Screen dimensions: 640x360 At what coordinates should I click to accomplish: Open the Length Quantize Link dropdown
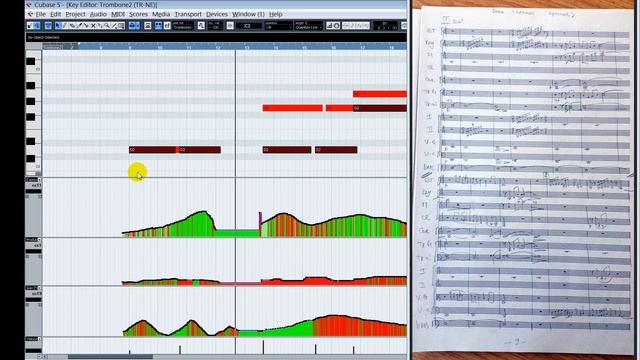[308, 28]
